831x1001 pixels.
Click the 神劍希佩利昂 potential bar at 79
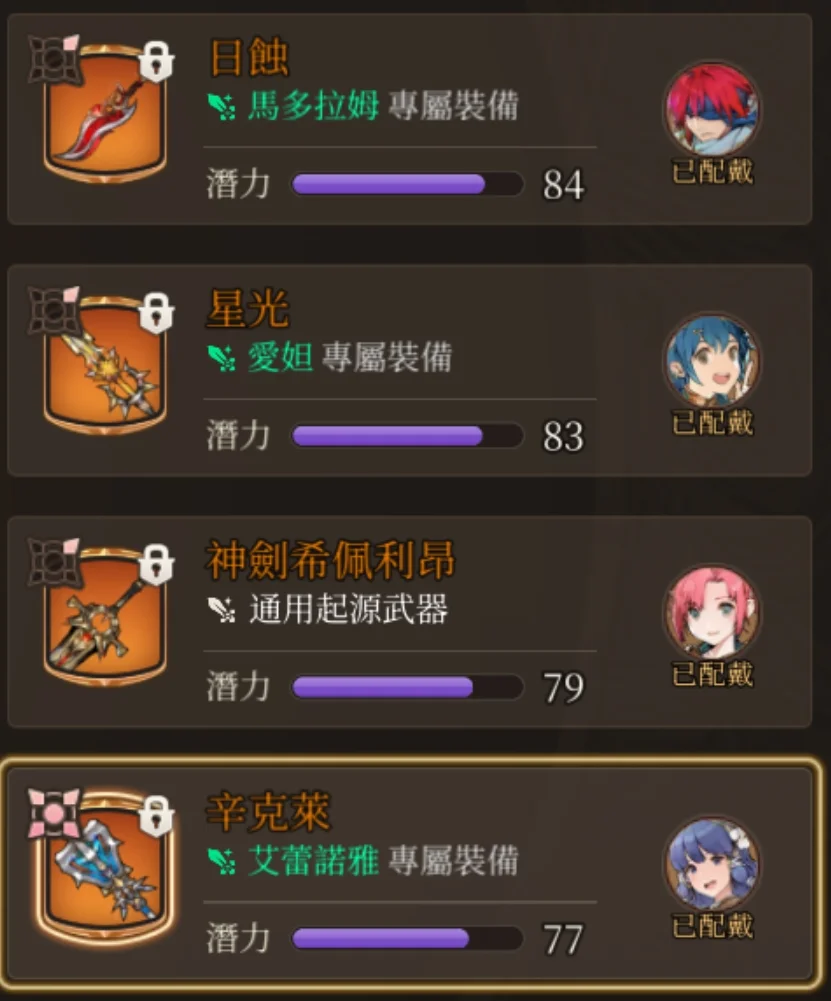[407, 687]
